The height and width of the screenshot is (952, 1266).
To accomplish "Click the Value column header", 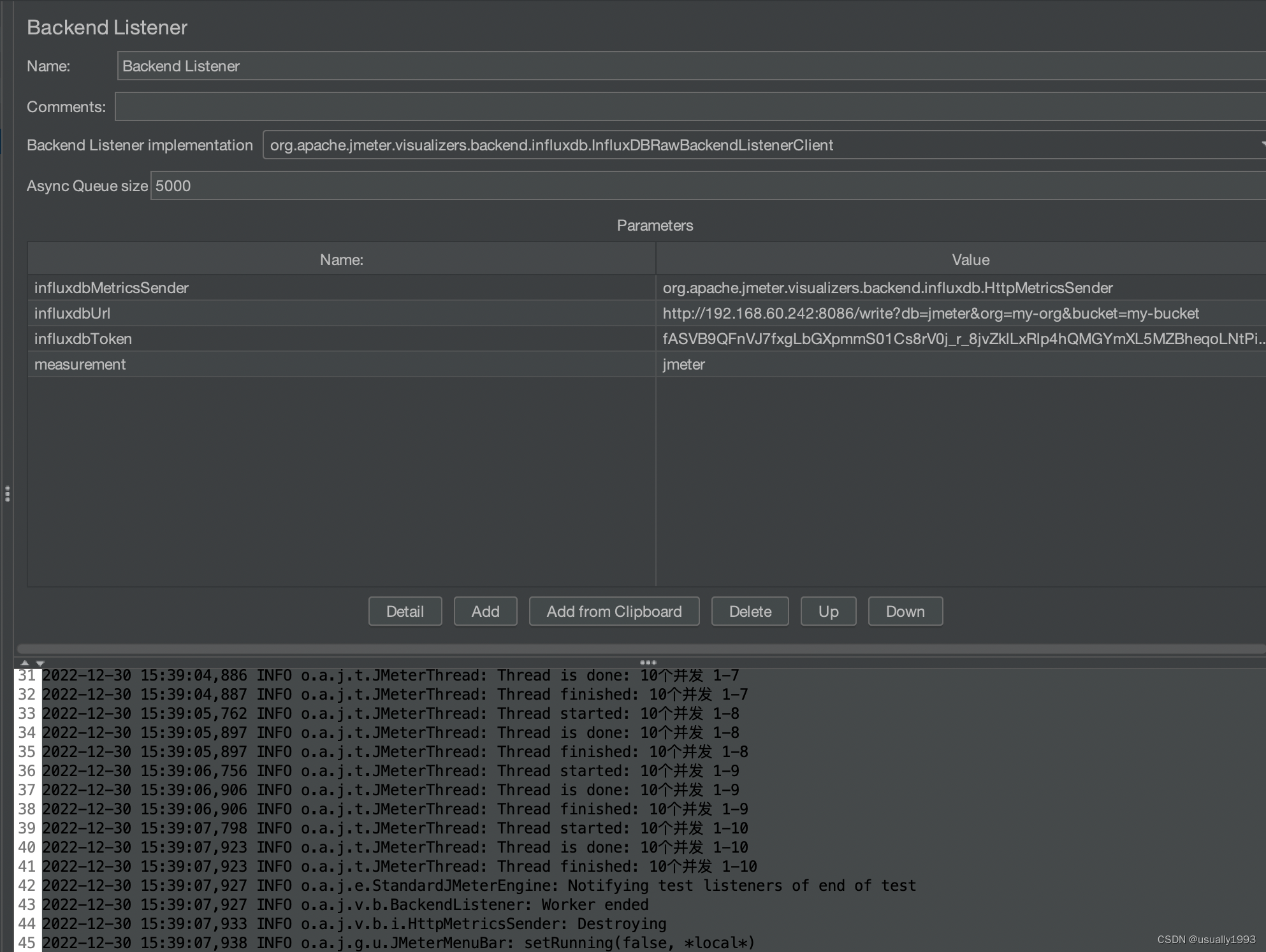I will point(961,259).
